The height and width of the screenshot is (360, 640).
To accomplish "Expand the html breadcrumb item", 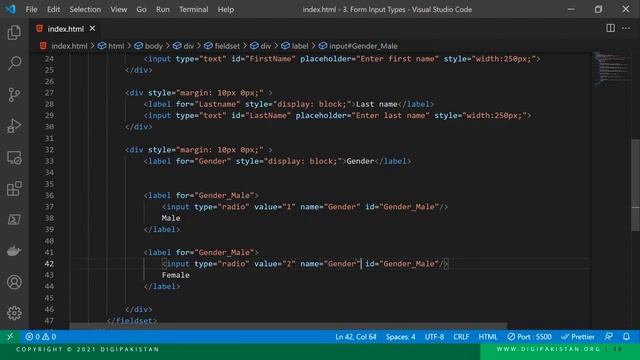I will coord(111,46).
